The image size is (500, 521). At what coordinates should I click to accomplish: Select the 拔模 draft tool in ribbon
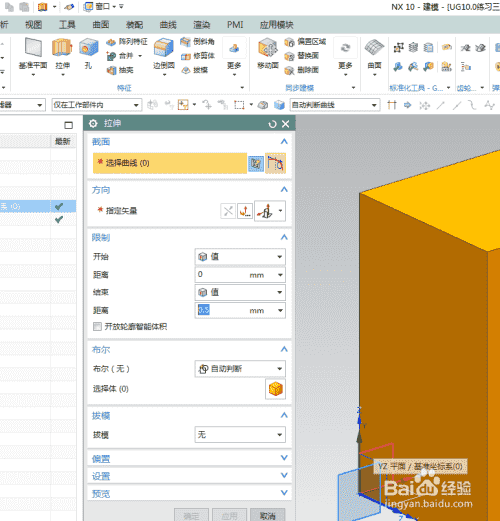(195, 70)
